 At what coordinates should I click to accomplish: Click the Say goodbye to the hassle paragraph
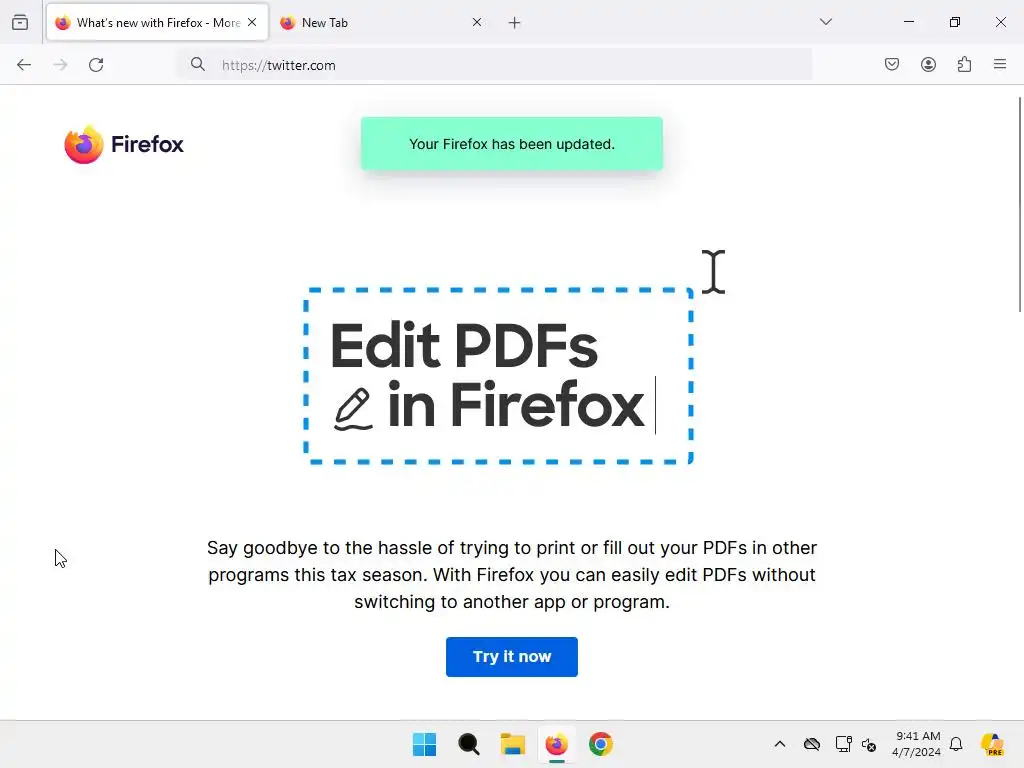coord(512,575)
